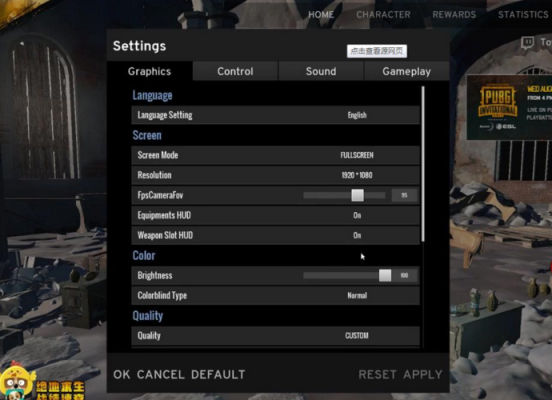Viewport: 552px width, 400px height.
Task: Click the Twitch chat icon at top right
Action: [527, 43]
